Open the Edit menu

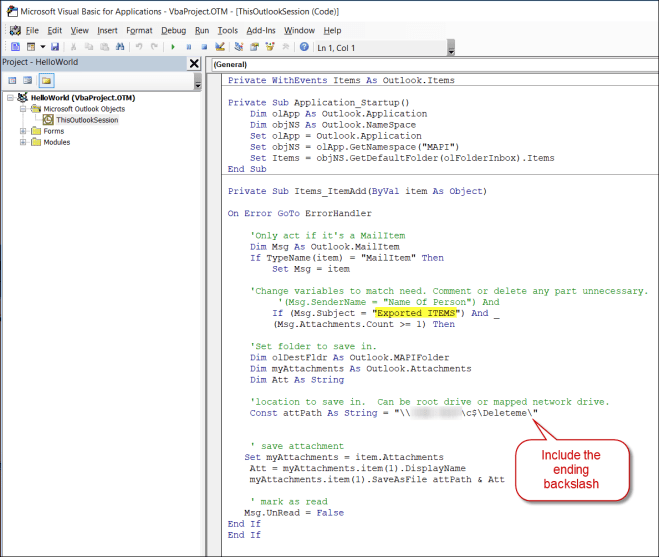[55, 30]
